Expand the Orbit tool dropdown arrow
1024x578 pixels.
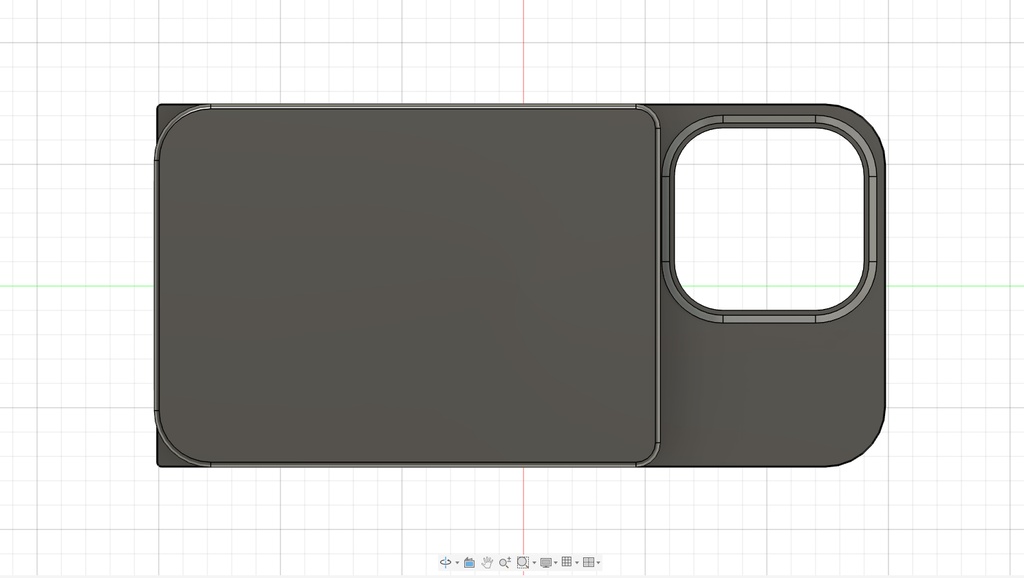click(x=457, y=562)
